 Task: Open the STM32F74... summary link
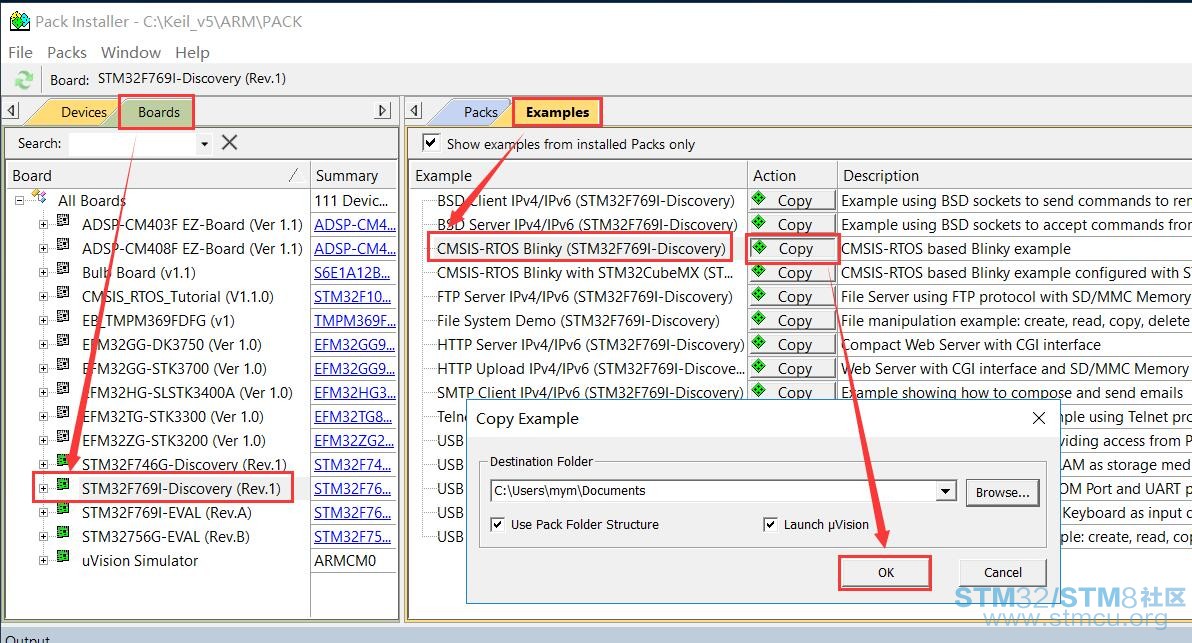353,464
